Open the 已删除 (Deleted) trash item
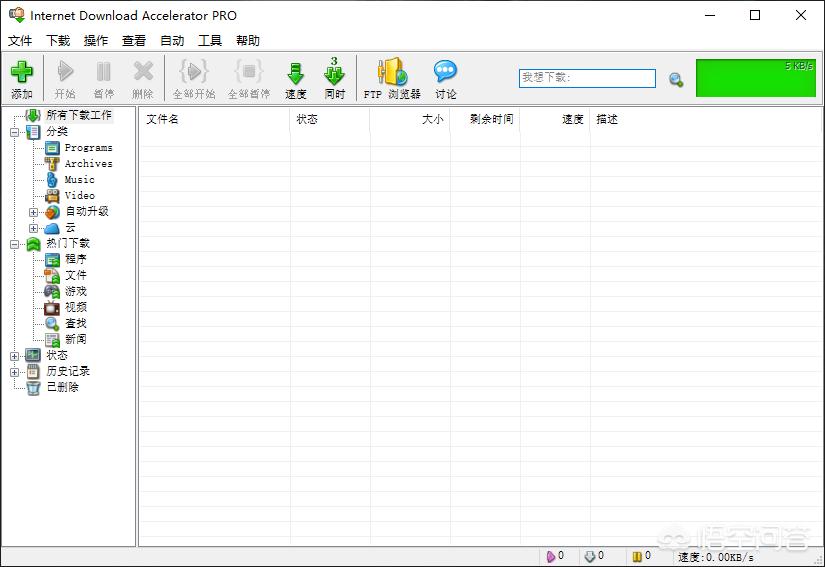This screenshot has height=567, width=825. pos(62,387)
